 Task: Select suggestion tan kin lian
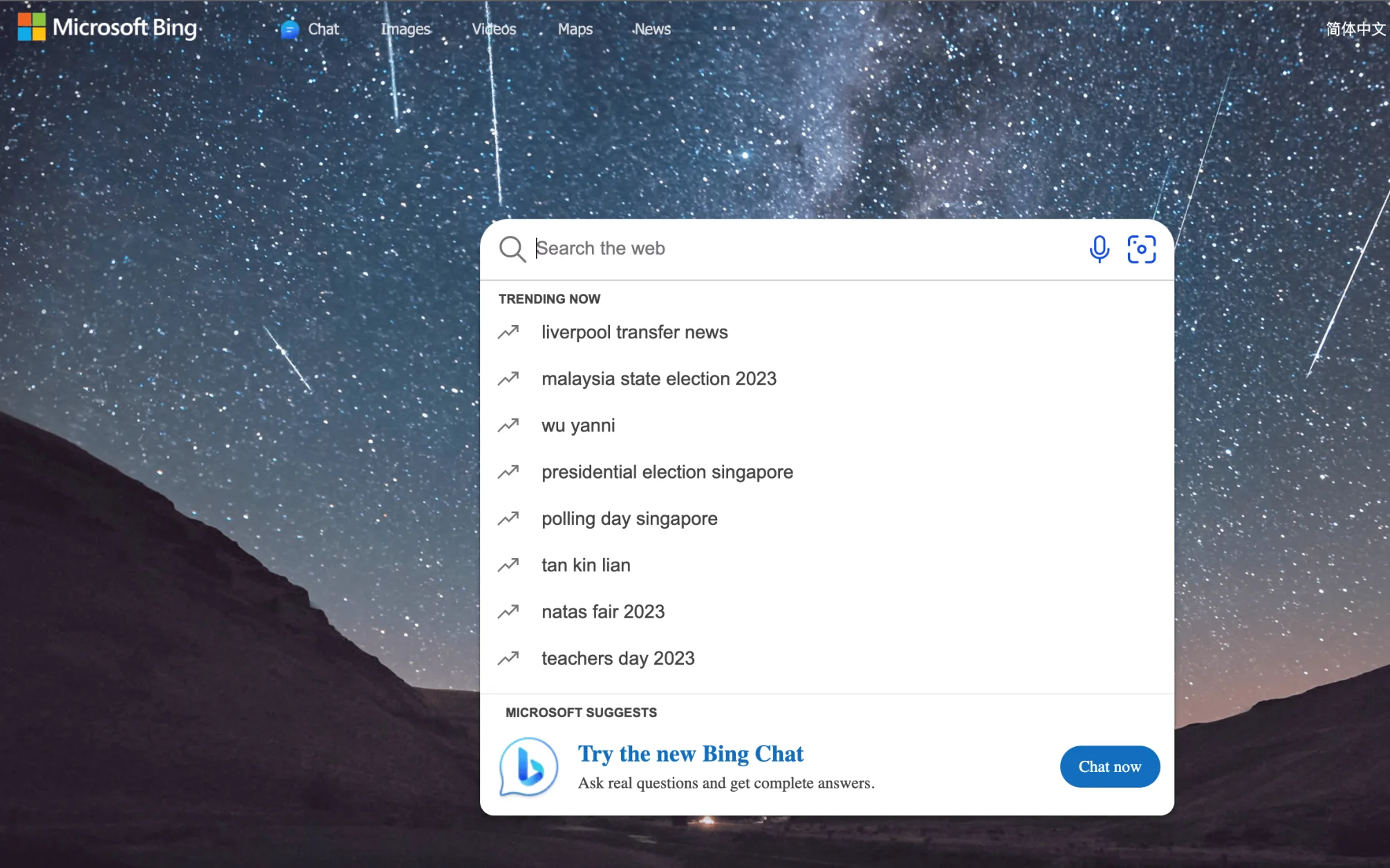826,565
